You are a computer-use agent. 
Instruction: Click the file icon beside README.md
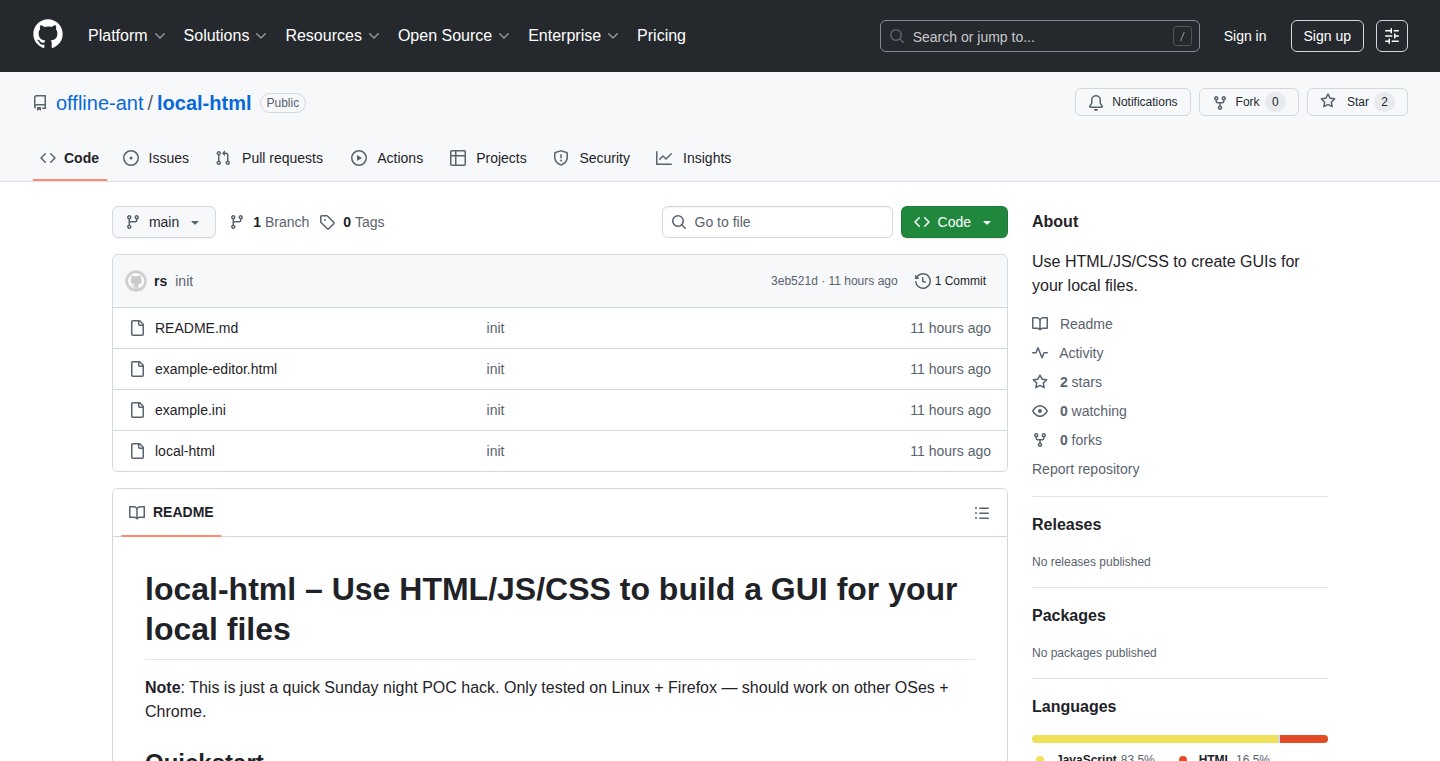(138, 328)
